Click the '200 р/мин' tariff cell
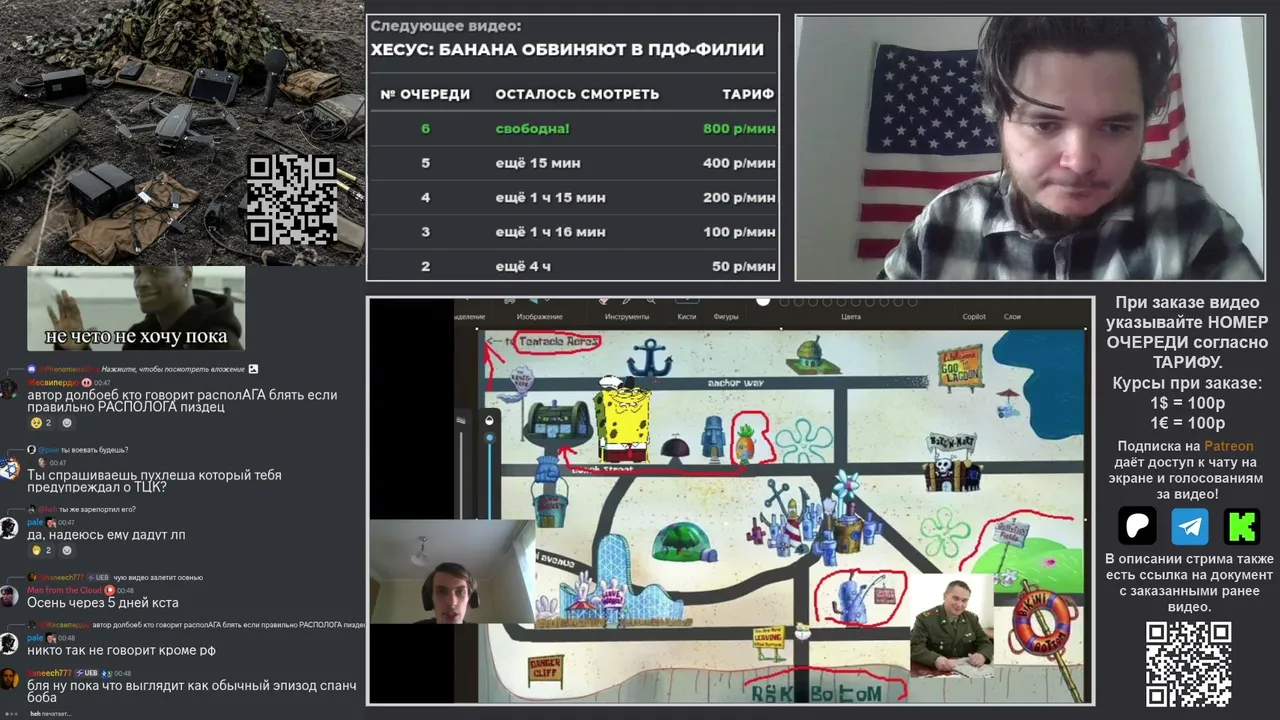 coord(739,198)
